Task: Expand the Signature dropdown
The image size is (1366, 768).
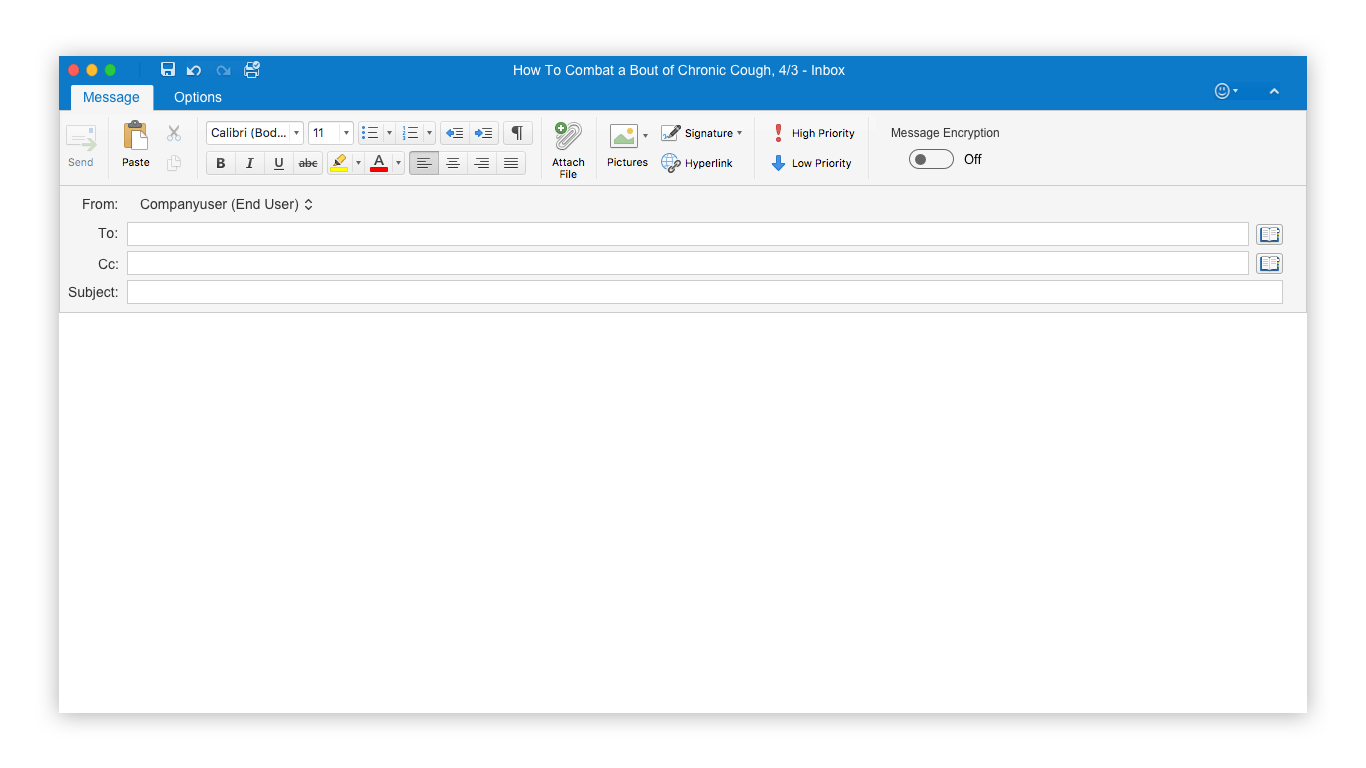Action: click(x=739, y=133)
